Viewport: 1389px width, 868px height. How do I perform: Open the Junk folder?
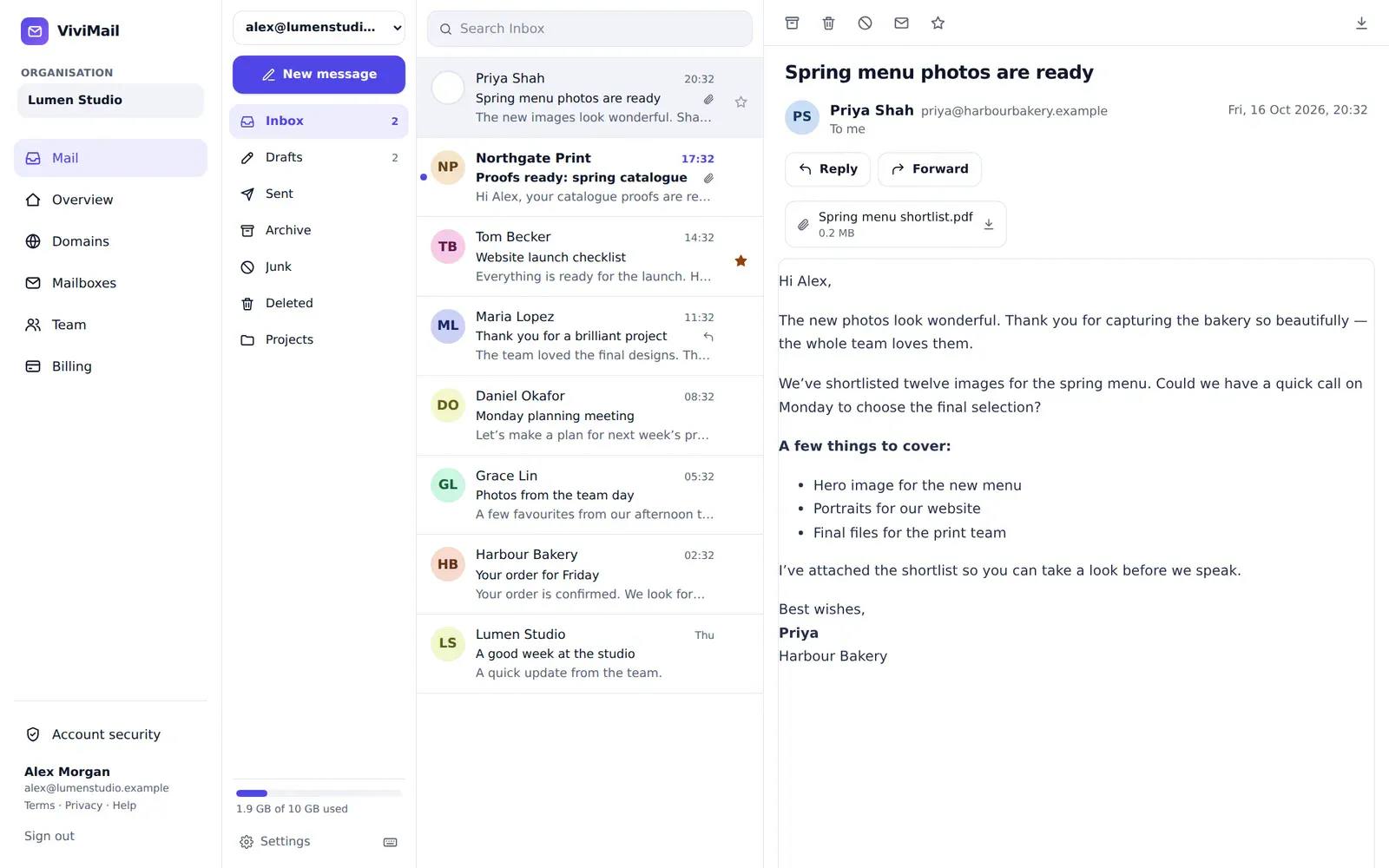(x=319, y=267)
